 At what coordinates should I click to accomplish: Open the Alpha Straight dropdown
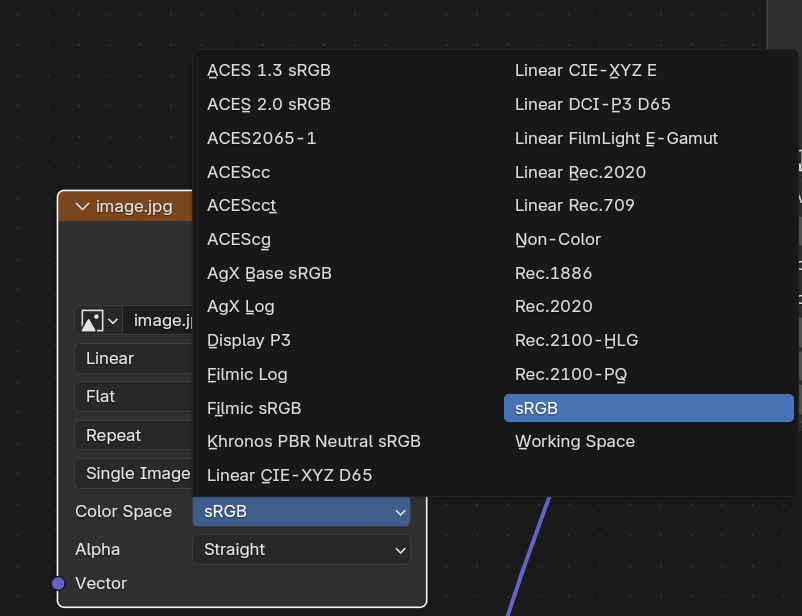pyautogui.click(x=301, y=549)
